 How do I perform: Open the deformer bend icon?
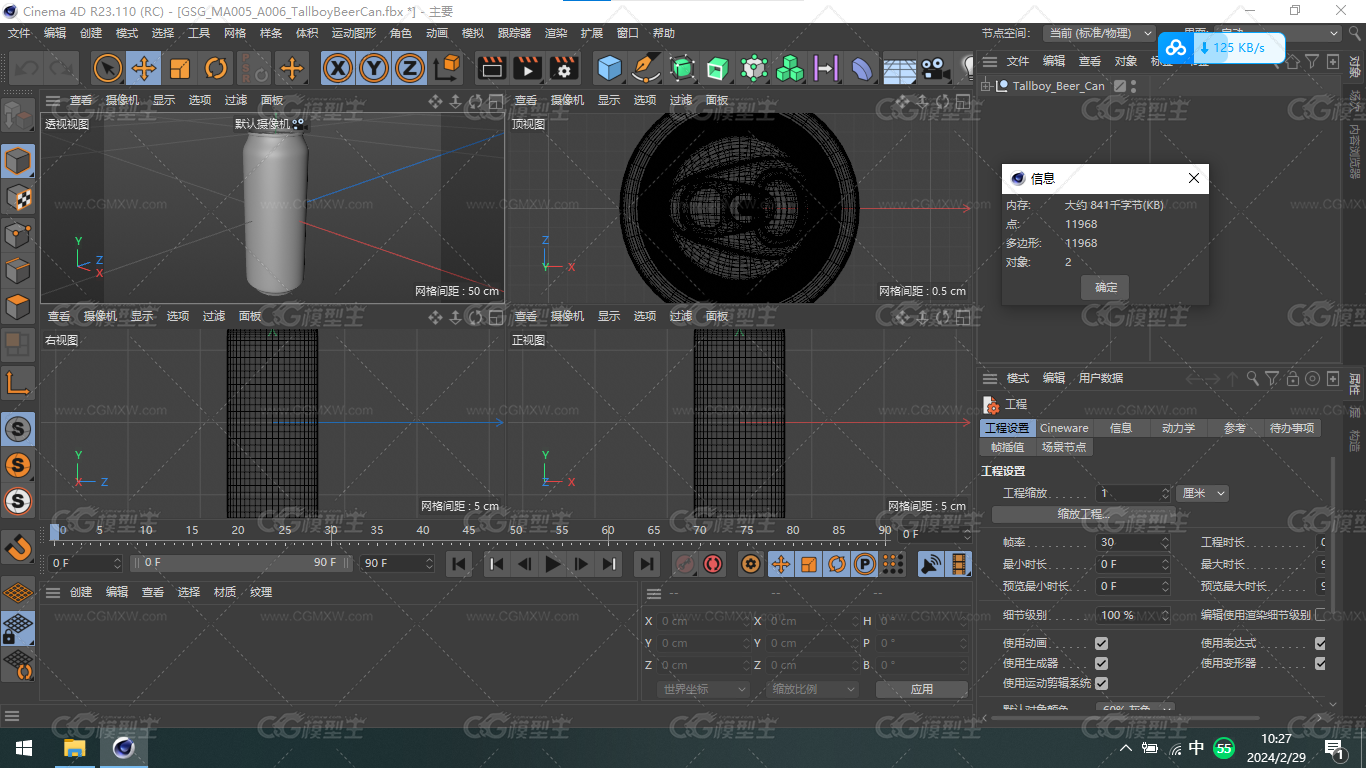pyautogui.click(x=862, y=68)
